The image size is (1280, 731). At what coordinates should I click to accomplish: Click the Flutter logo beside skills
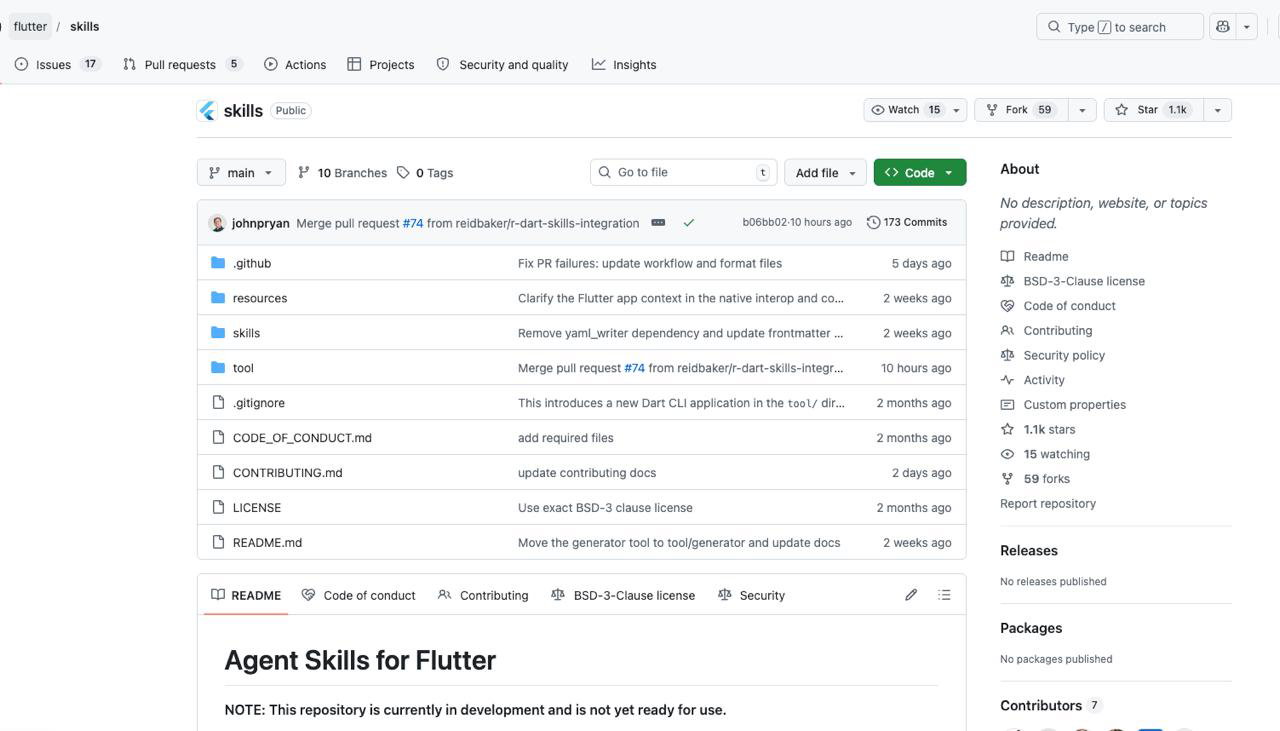(207, 111)
